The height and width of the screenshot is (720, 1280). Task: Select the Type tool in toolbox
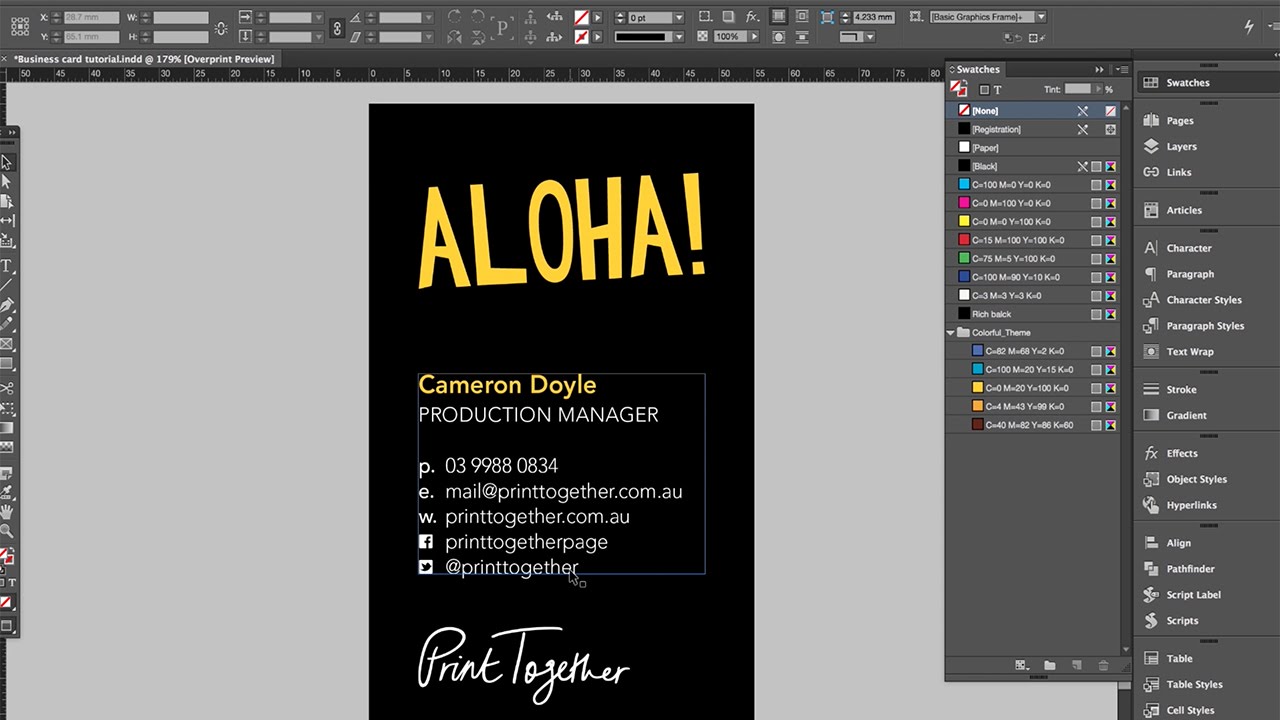(x=6, y=266)
